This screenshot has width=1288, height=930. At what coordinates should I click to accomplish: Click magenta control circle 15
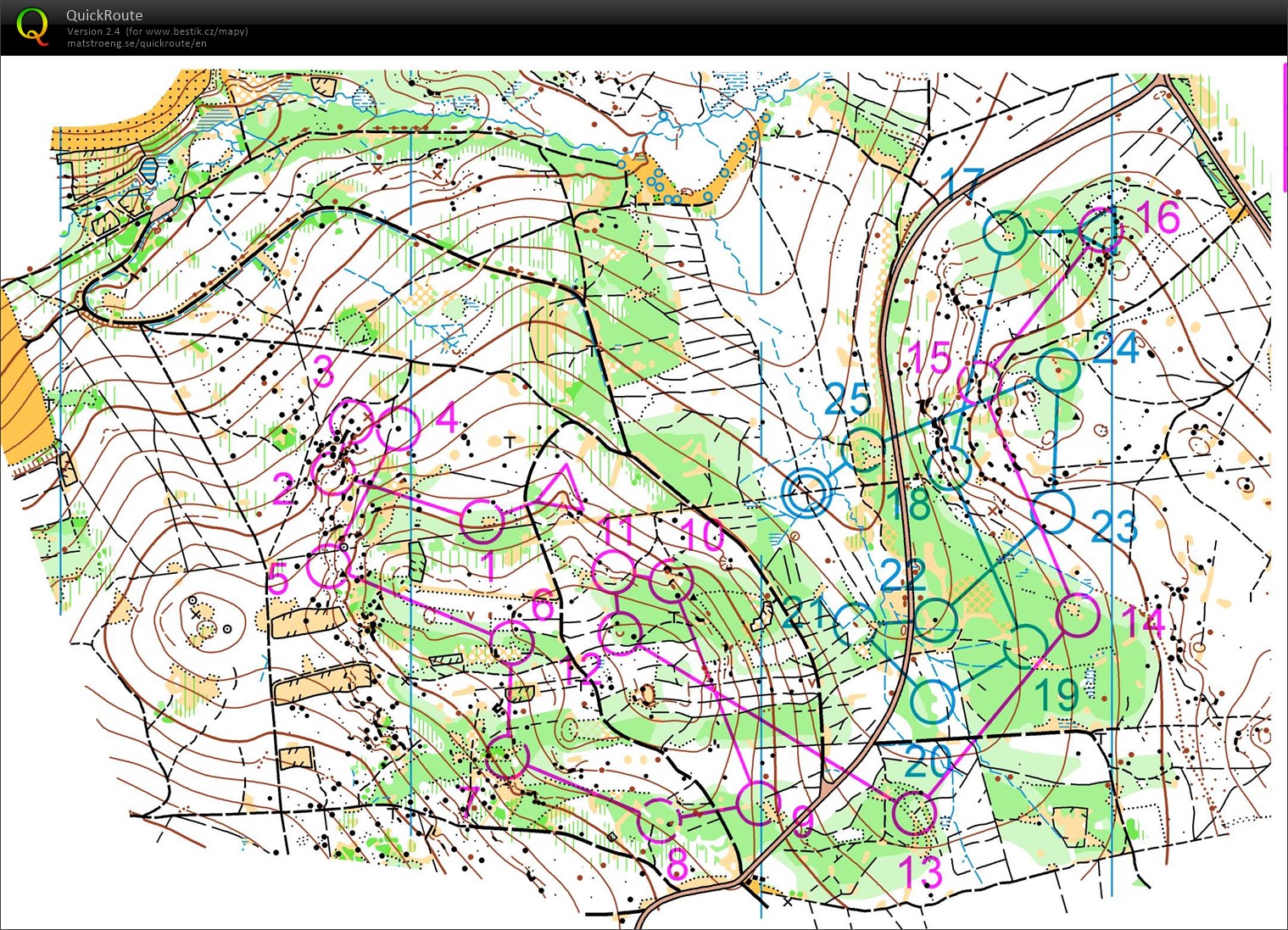click(980, 382)
